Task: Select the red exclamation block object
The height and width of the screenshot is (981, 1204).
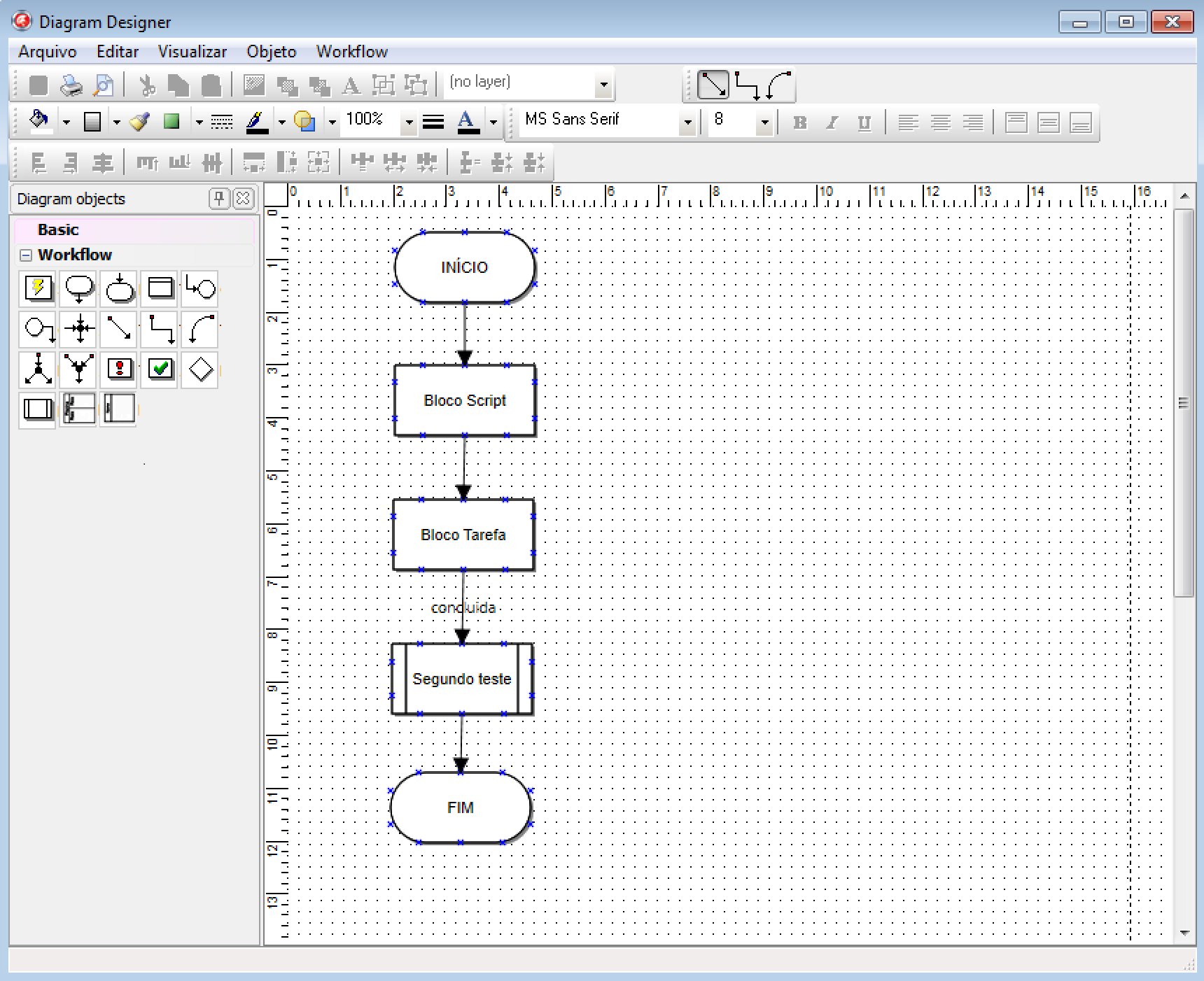Action: coord(120,369)
